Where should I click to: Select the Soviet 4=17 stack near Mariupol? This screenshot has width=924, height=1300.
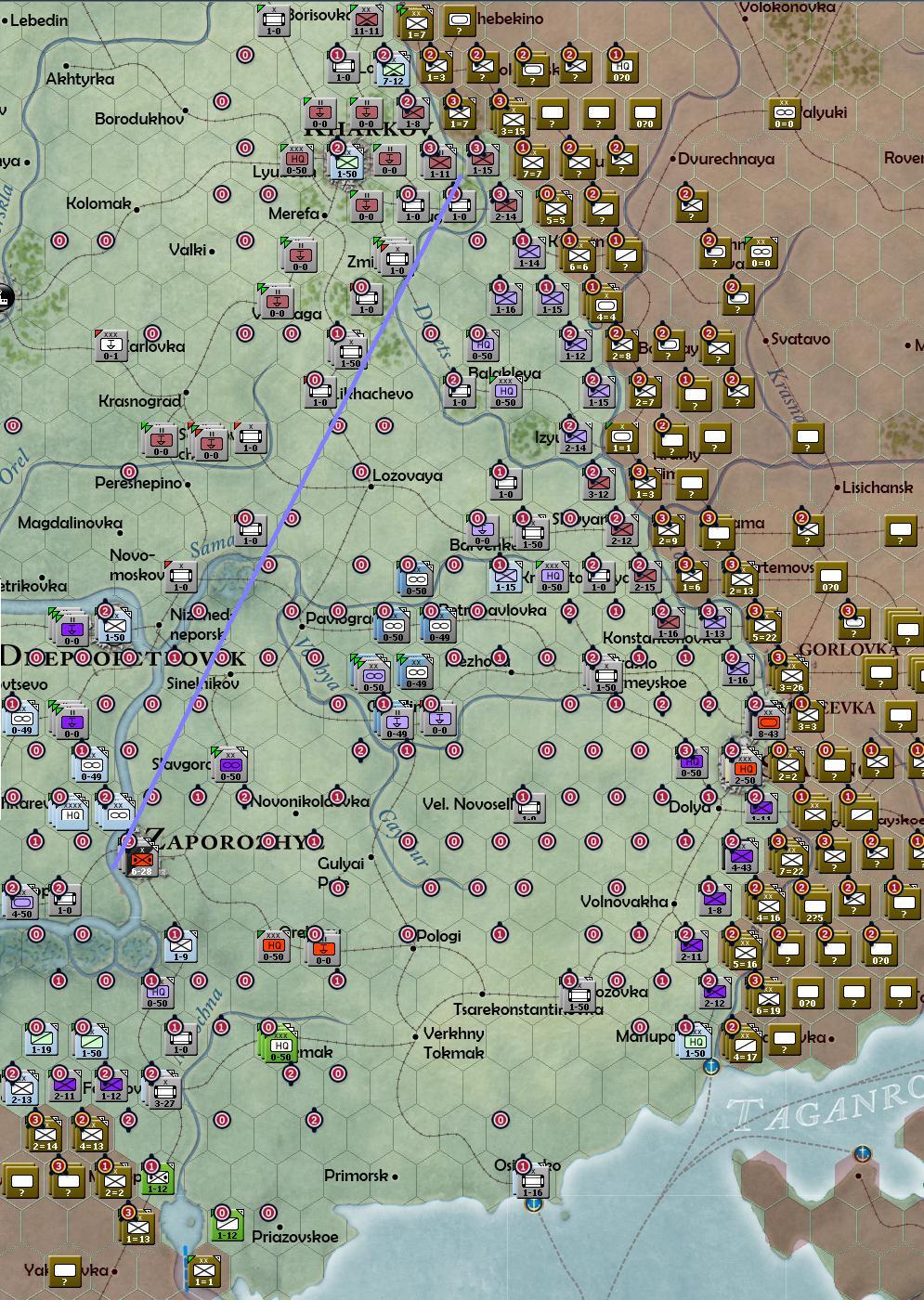click(745, 1046)
